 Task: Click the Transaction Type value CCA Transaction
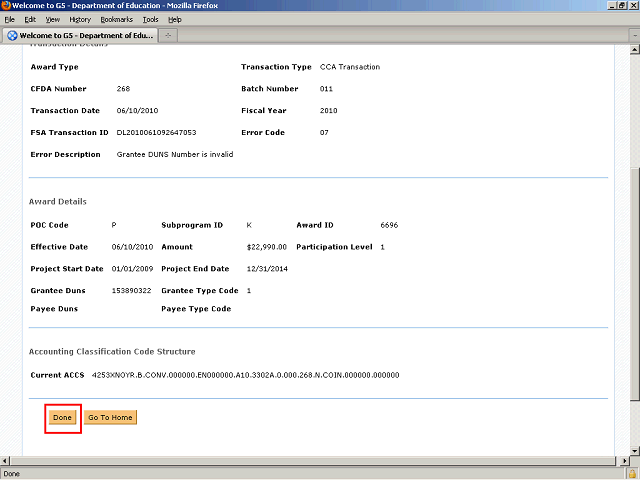point(350,67)
